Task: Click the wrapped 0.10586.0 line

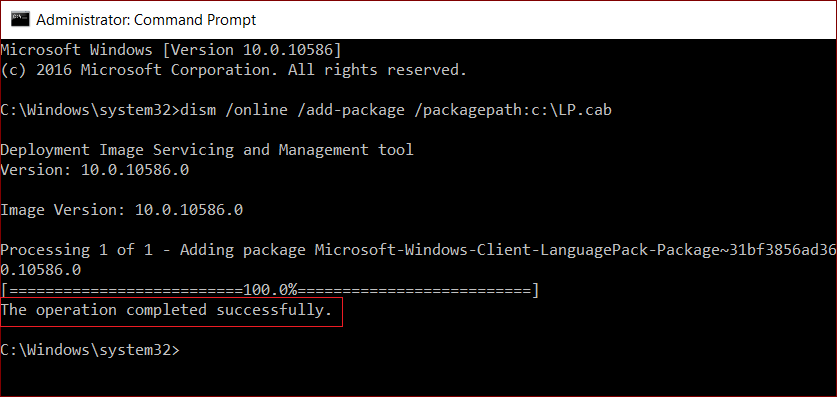Action: point(41,270)
